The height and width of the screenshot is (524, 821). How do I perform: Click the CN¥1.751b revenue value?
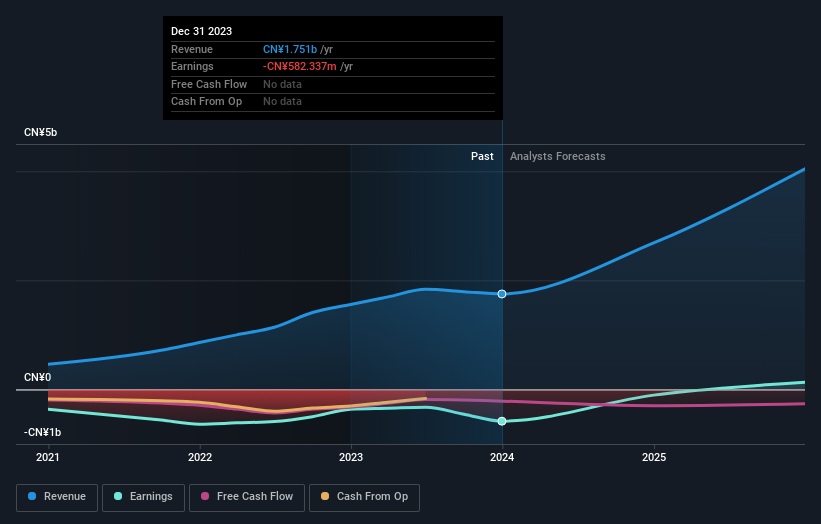(290, 49)
